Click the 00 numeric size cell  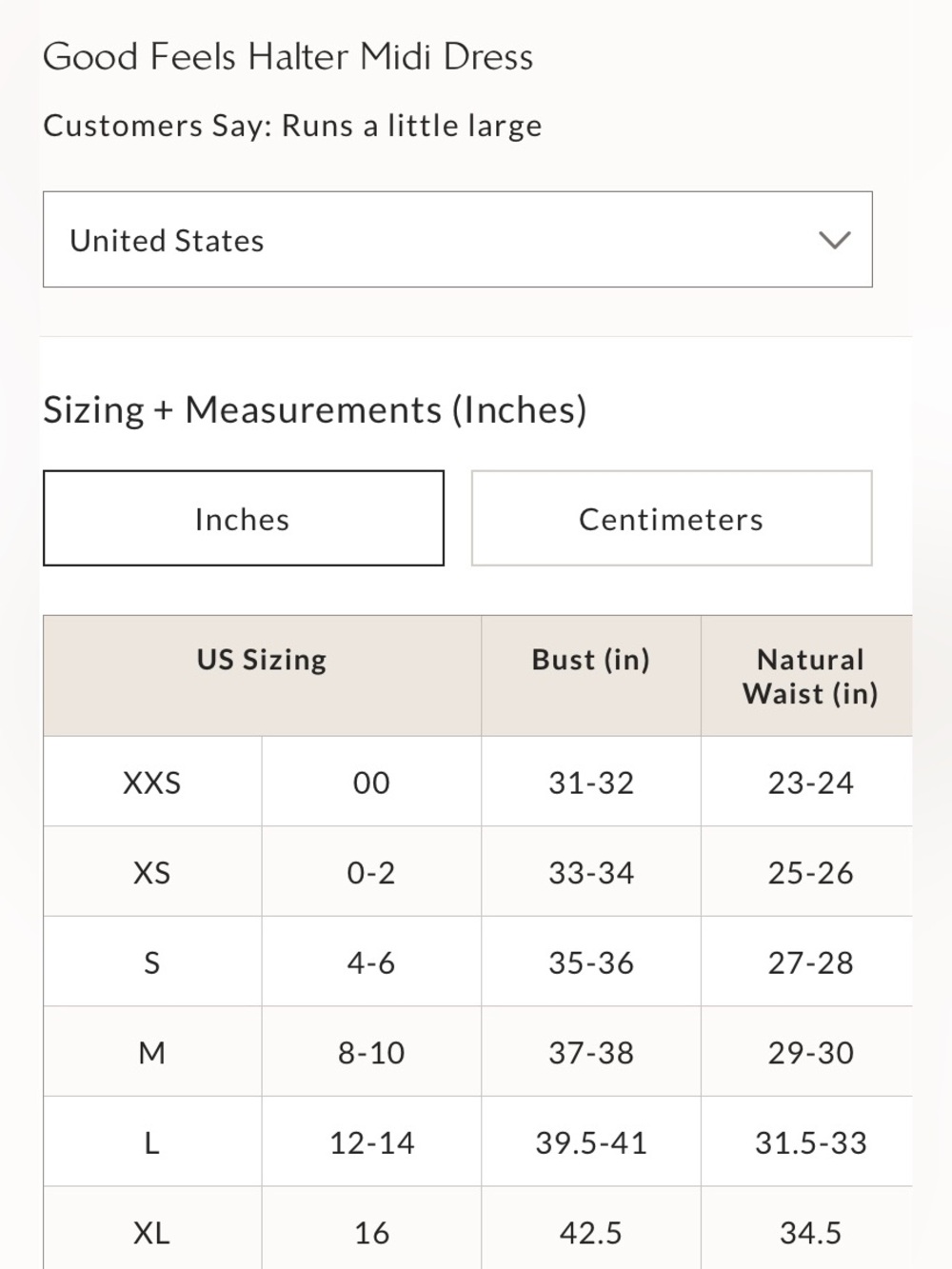click(x=371, y=782)
